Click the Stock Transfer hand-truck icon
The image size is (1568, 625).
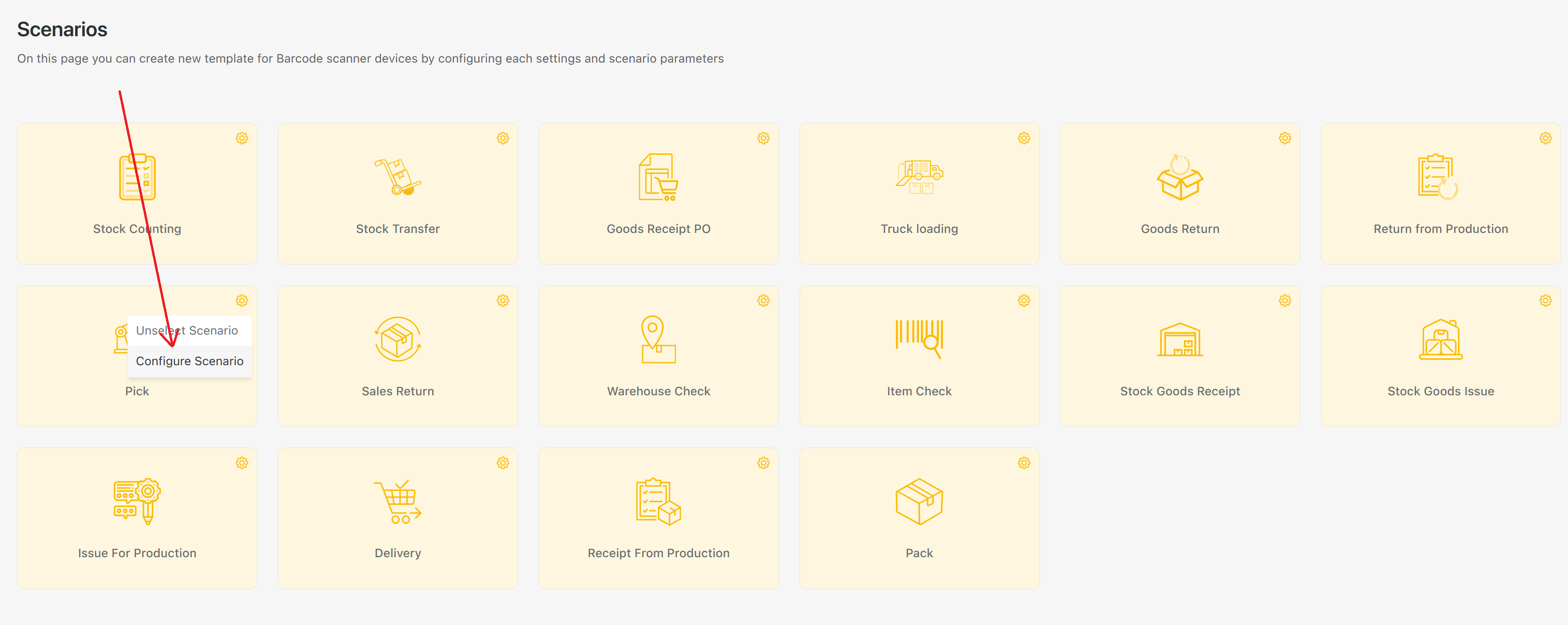397,176
